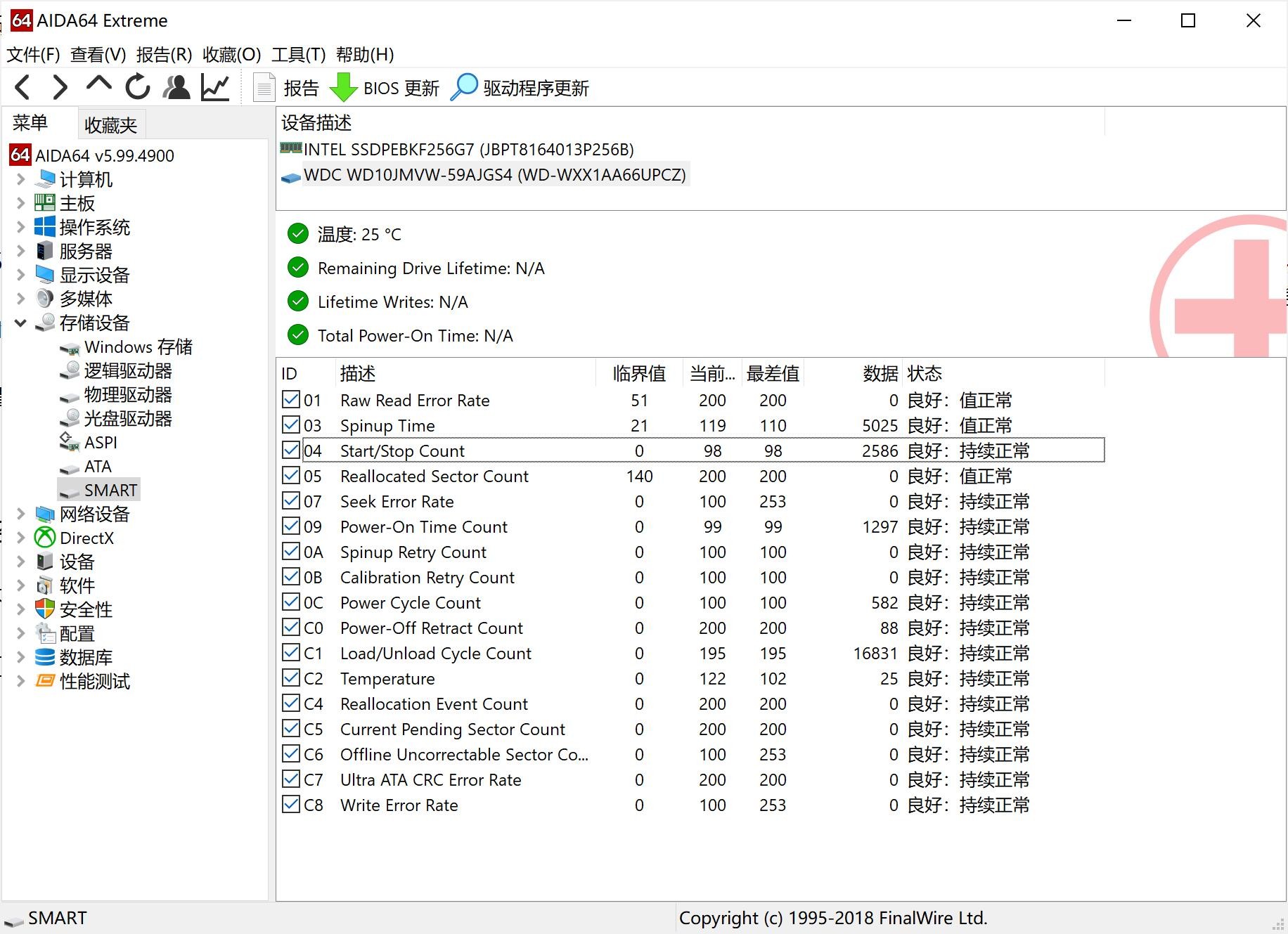Viewport: 1288px width, 934px height.
Task: Toggle the Write Error Rate C8 checkbox
Action: tap(291, 805)
